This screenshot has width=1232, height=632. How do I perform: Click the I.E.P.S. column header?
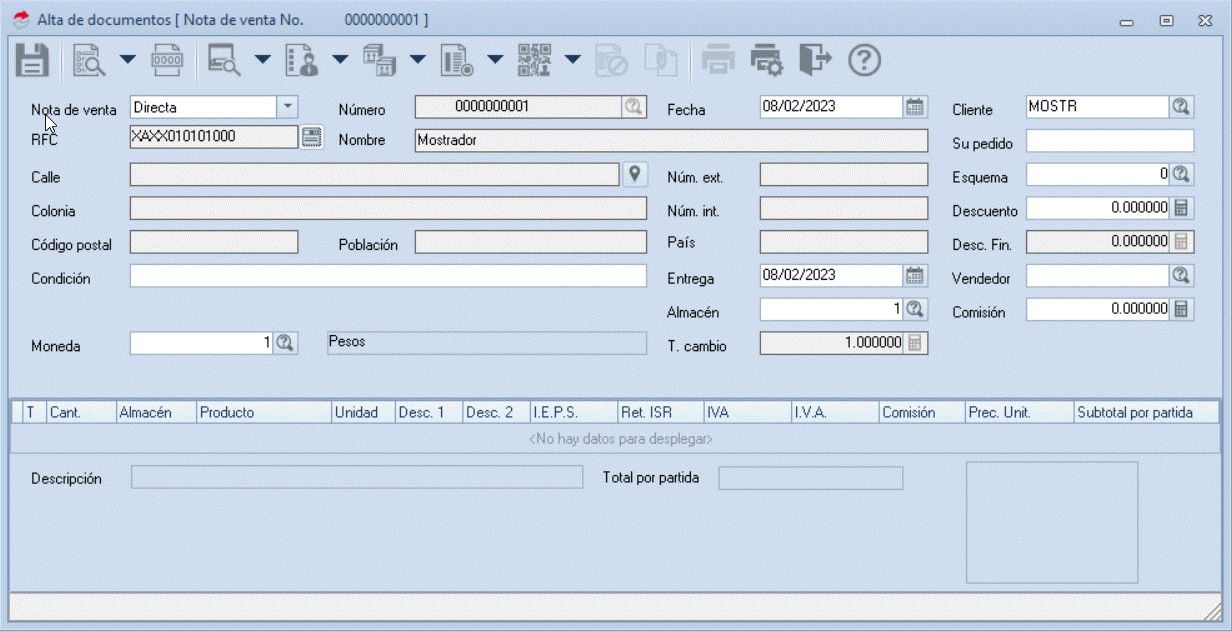tap(574, 412)
